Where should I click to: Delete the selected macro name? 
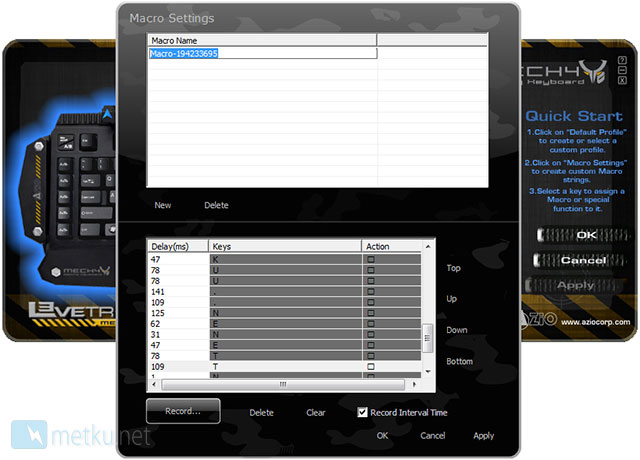pyautogui.click(x=216, y=205)
